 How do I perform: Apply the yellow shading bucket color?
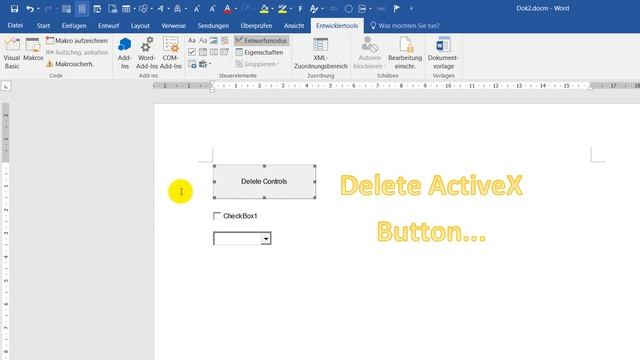tap(264, 9)
